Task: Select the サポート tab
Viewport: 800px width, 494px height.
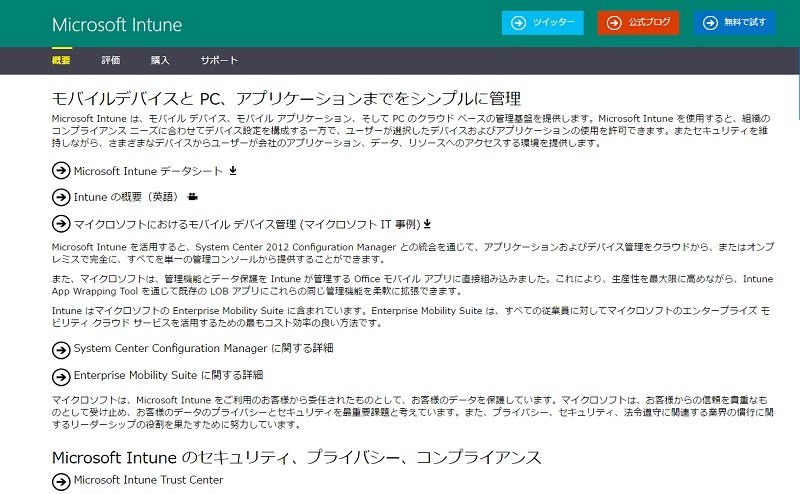Action: (x=219, y=60)
